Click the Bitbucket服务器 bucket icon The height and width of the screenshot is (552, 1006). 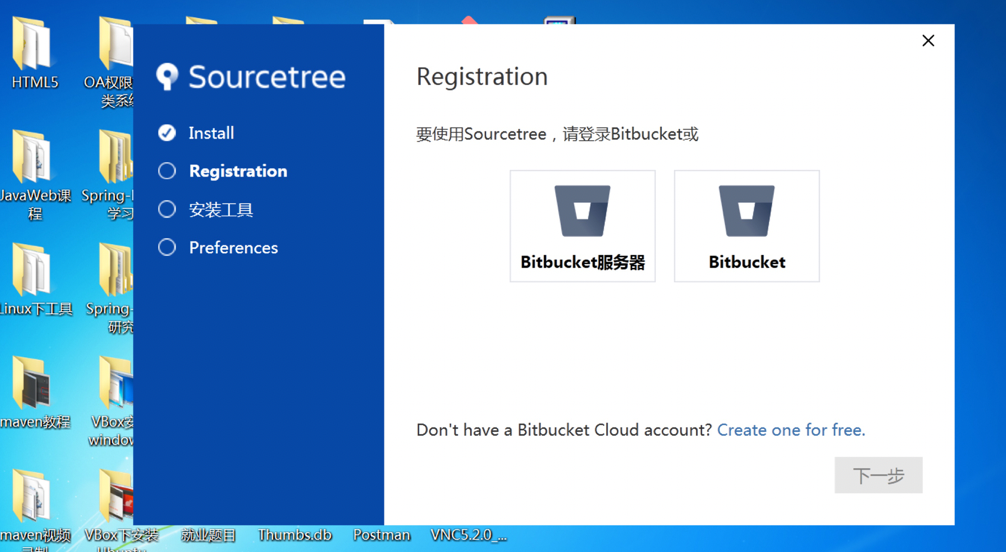[583, 211]
